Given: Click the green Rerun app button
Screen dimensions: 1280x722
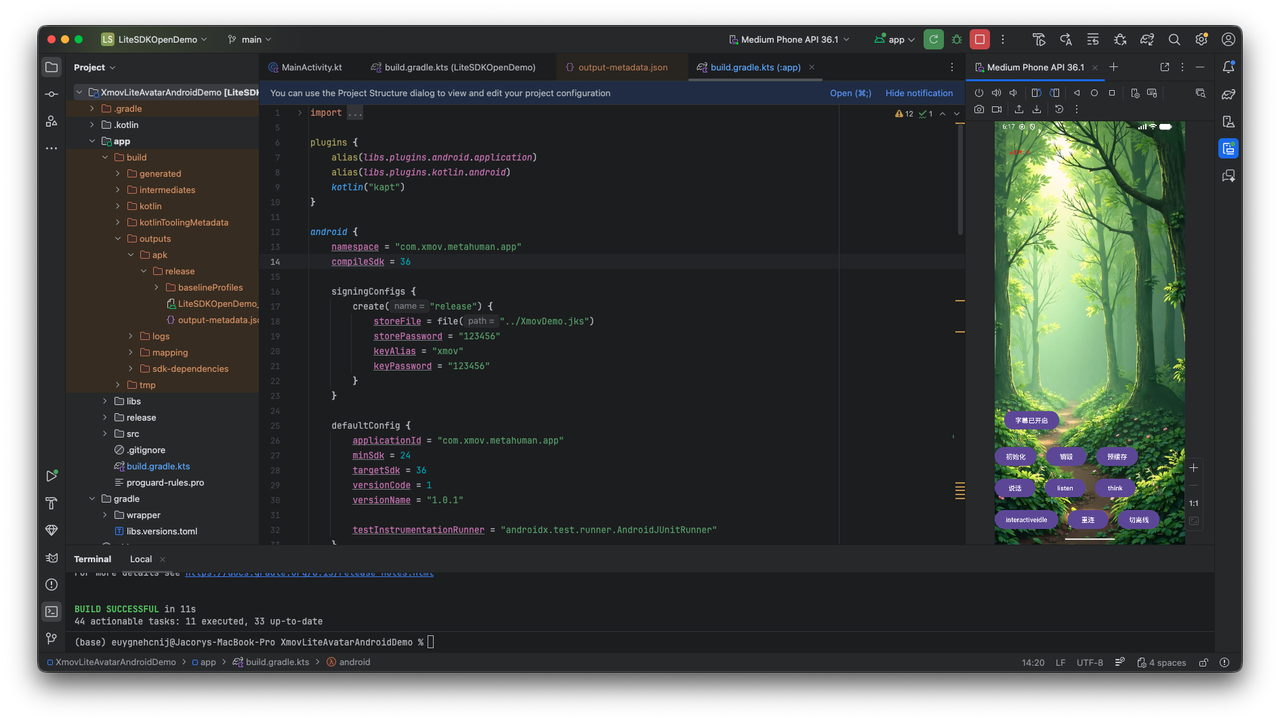Looking at the screenshot, I should point(933,40).
